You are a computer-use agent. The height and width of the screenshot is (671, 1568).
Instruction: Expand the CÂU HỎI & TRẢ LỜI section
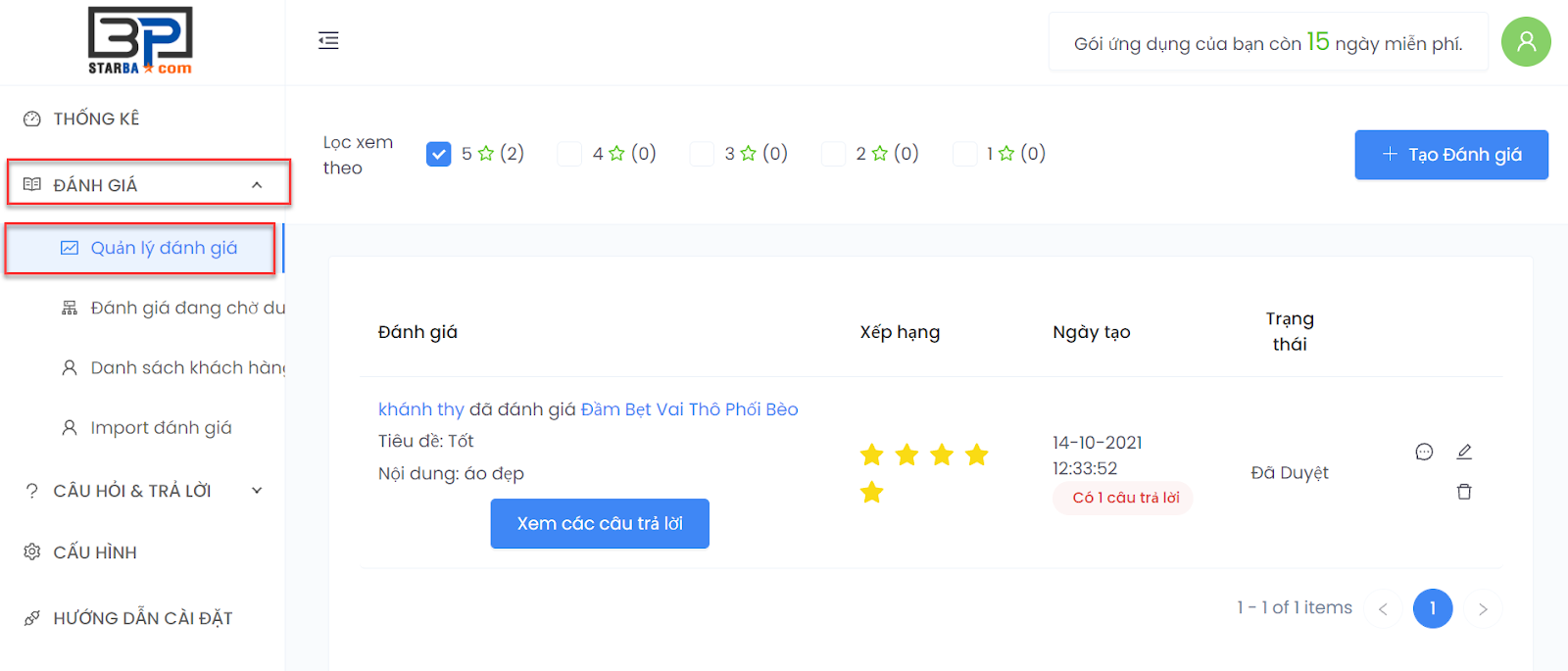257,491
